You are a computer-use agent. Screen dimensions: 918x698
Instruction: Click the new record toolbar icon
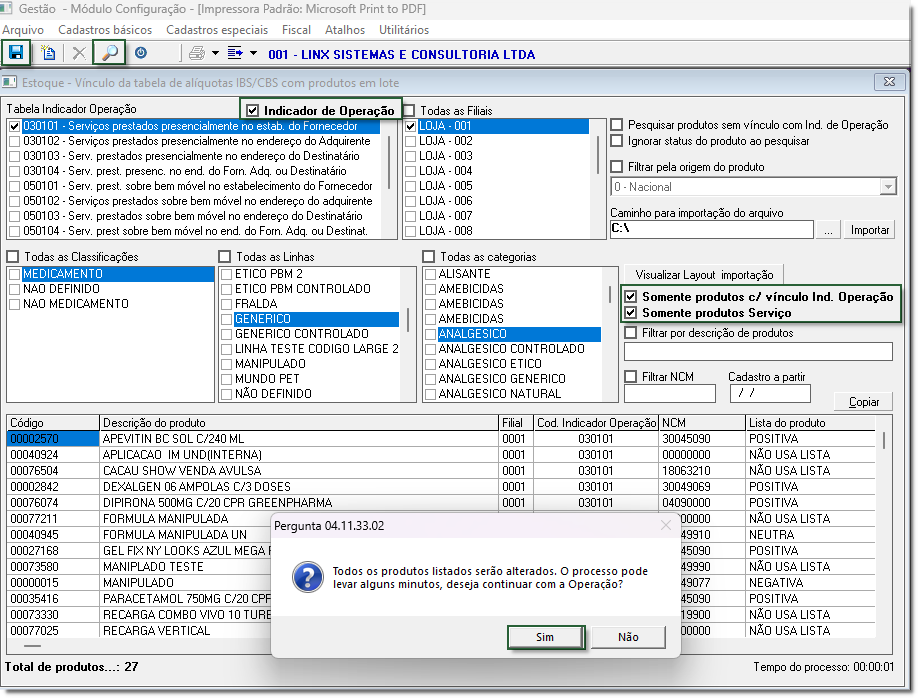click(49, 53)
